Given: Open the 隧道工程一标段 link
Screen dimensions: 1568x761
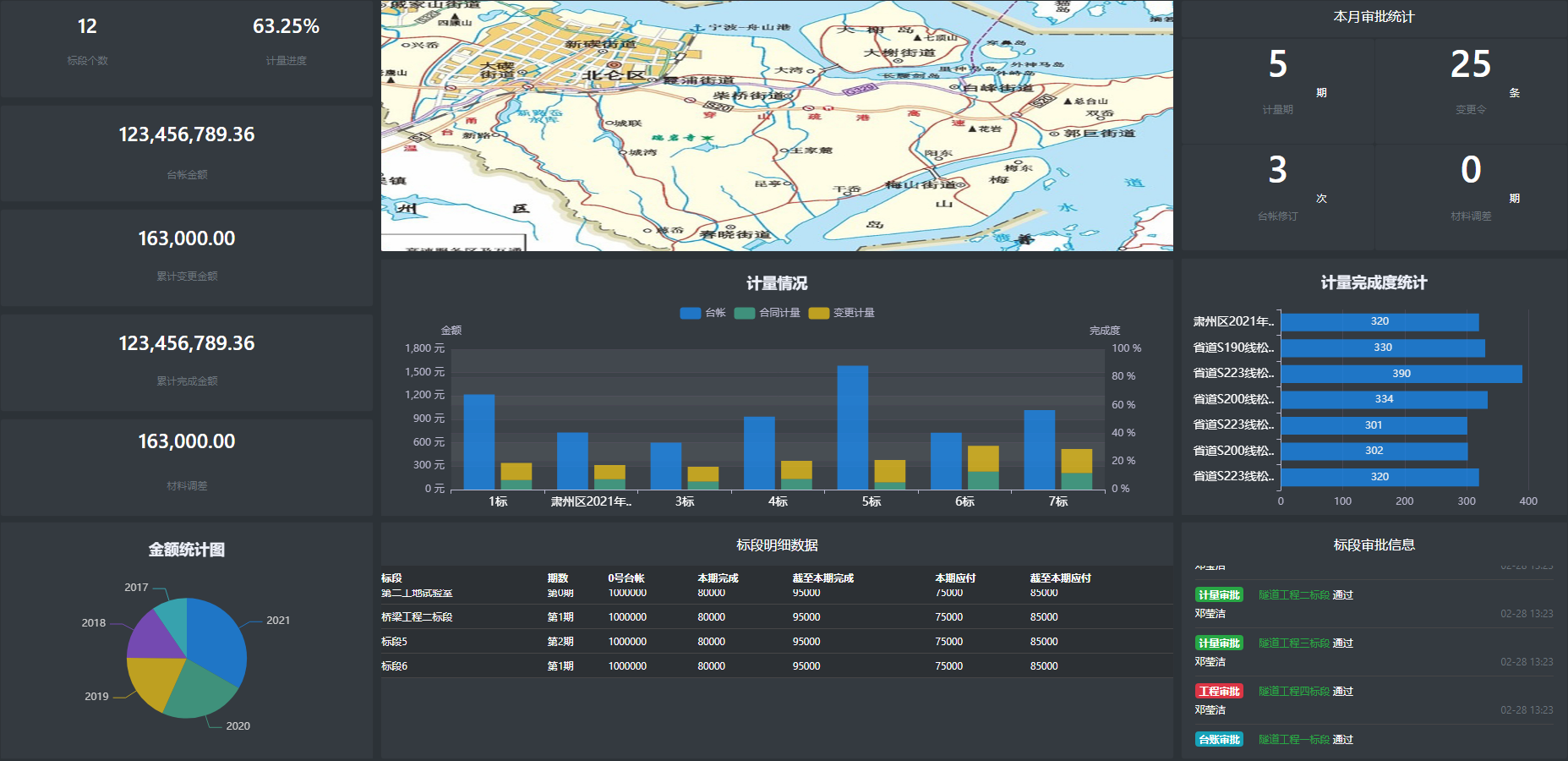Looking at the screenshot, I should [1293, 740].
